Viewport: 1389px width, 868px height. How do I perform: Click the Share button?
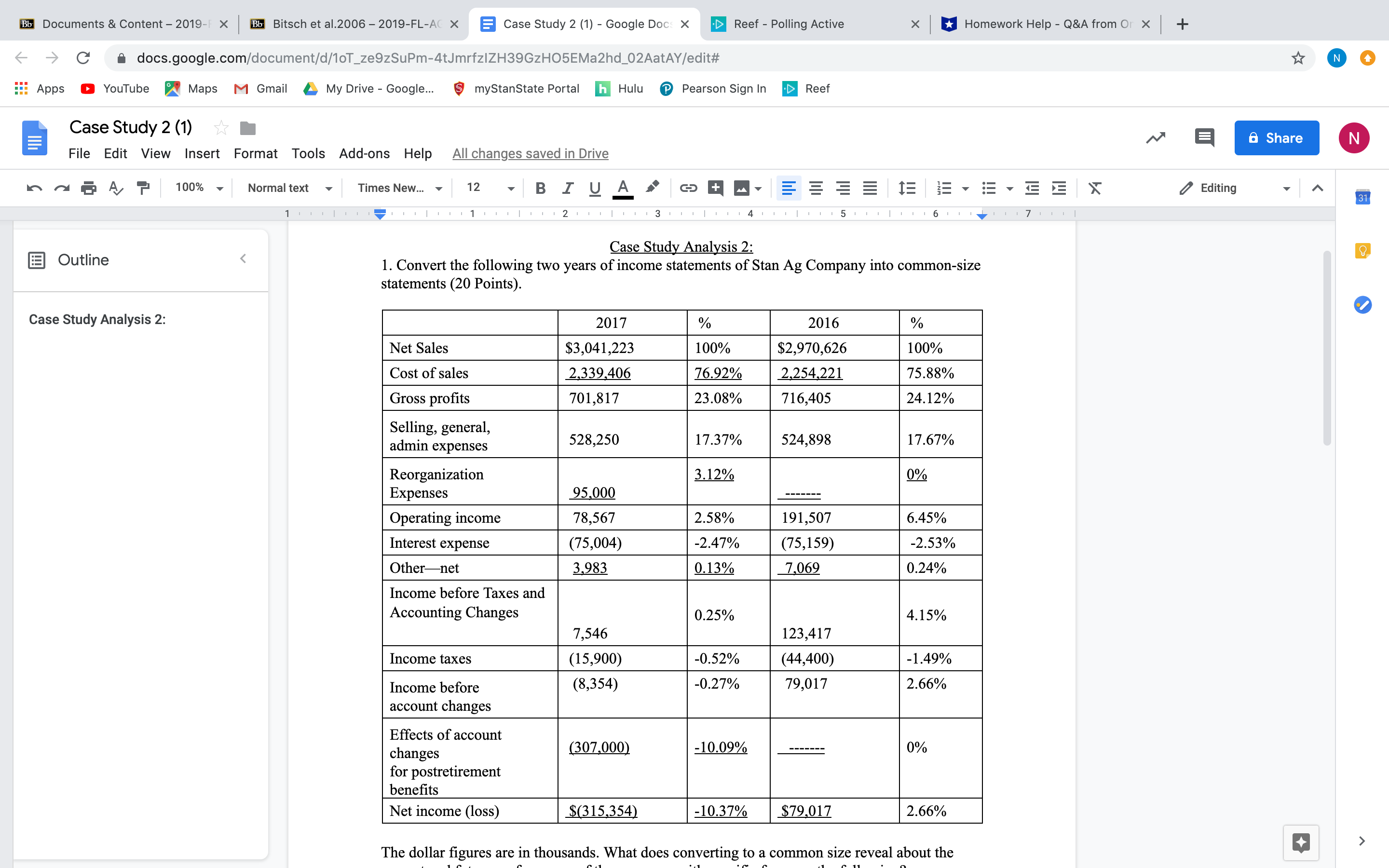[x=1277, y=138]
